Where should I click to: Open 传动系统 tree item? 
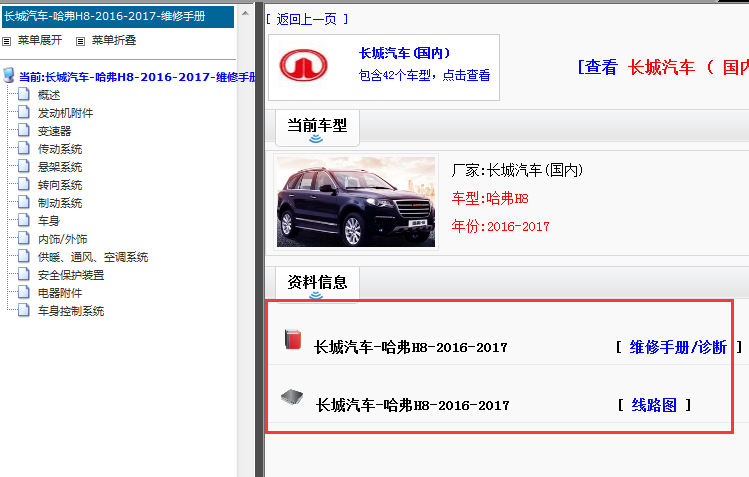coord(60,149)
